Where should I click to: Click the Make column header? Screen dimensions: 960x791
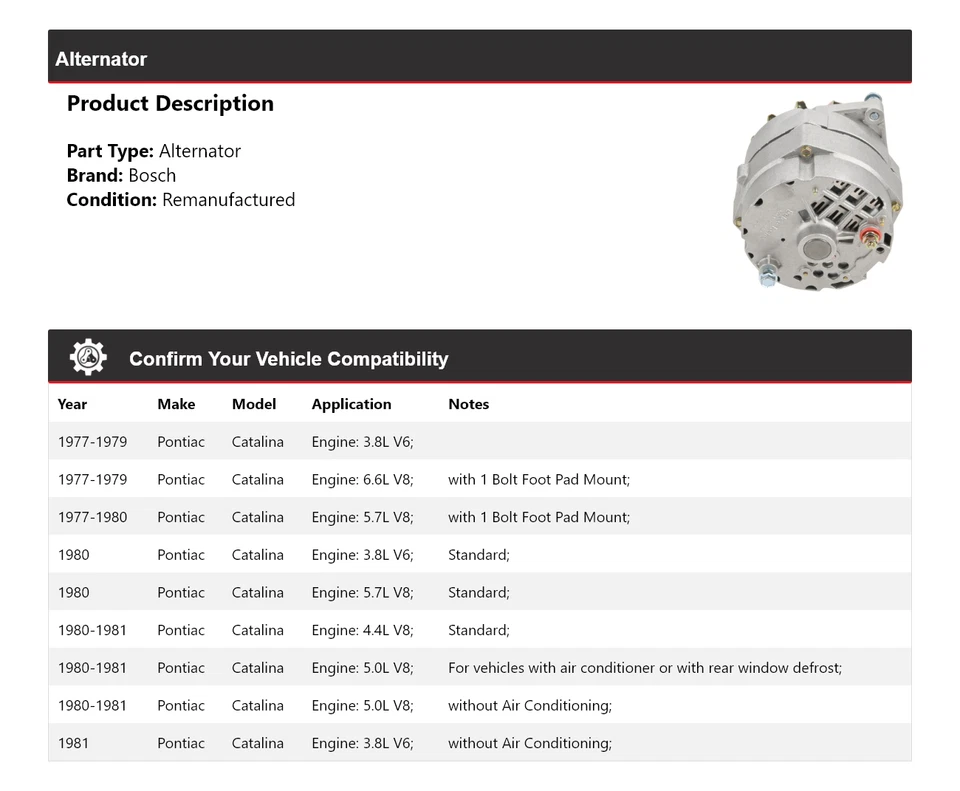[x=176, y=404]
